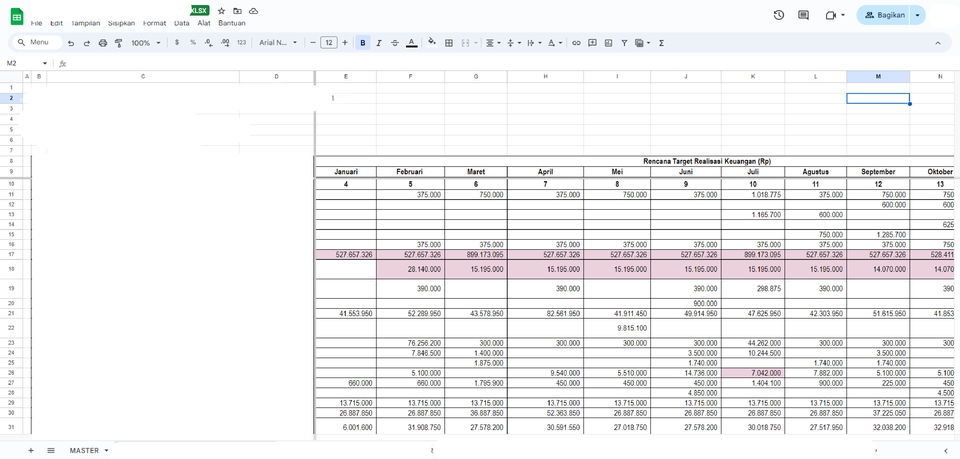
Task: Choose the fill color bucket
Action: coord(432,43)
